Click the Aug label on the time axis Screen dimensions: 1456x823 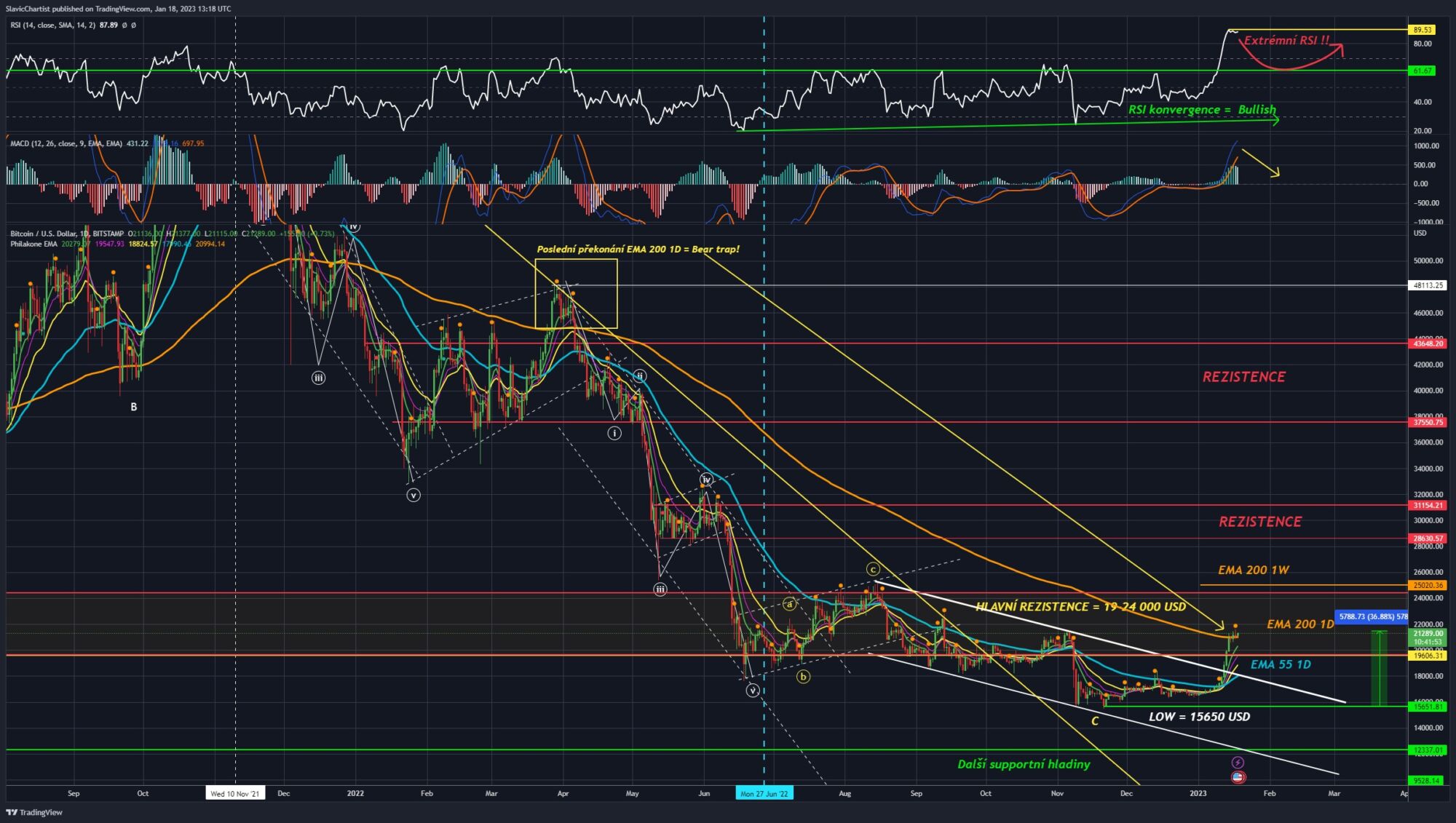[844, 793]
